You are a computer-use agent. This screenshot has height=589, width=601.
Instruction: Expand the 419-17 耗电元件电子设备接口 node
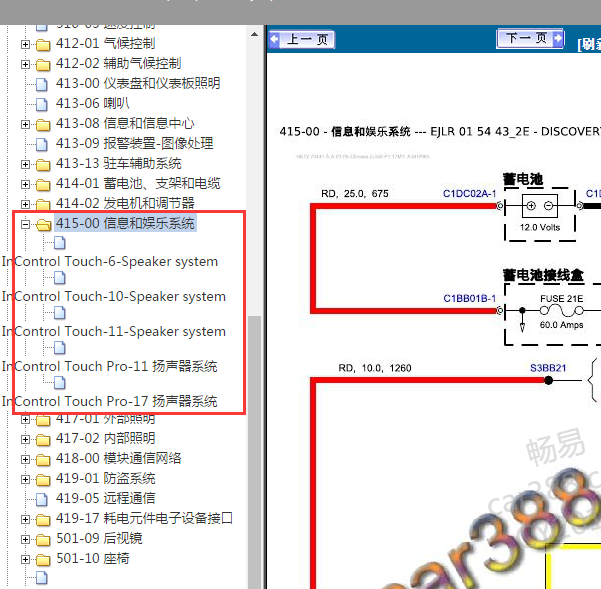click(x=25, y=519)
